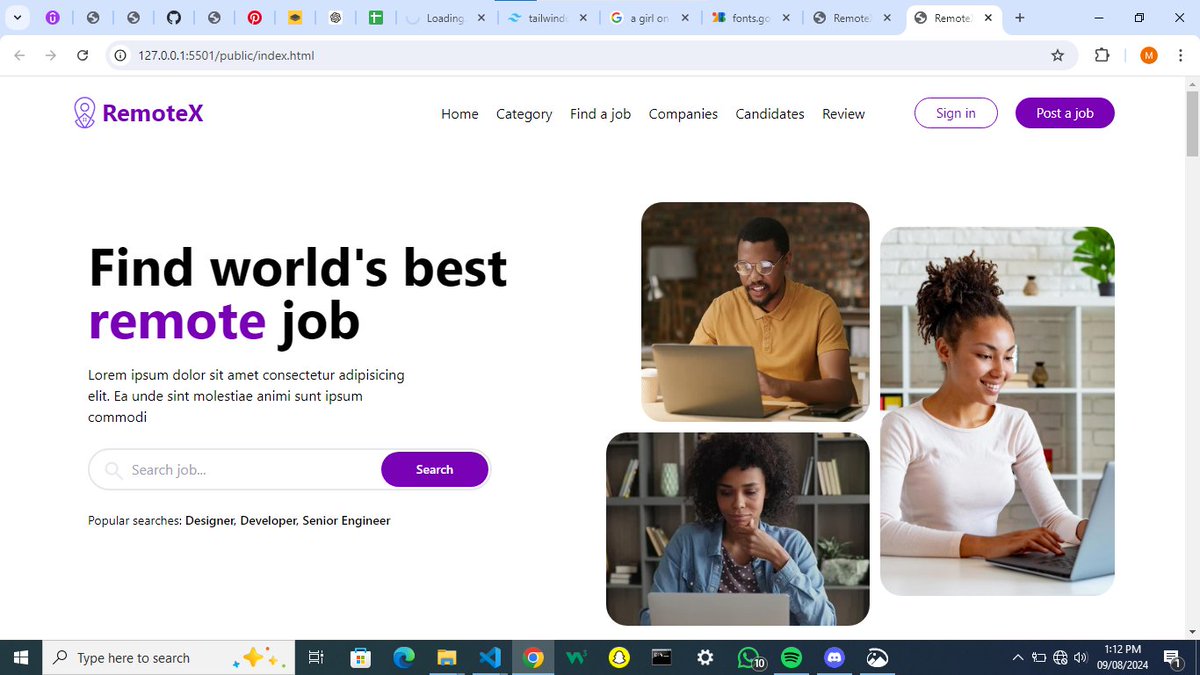Click the purple Search button
This screenshot has width=1200, height=675.
tap(435, 469)
